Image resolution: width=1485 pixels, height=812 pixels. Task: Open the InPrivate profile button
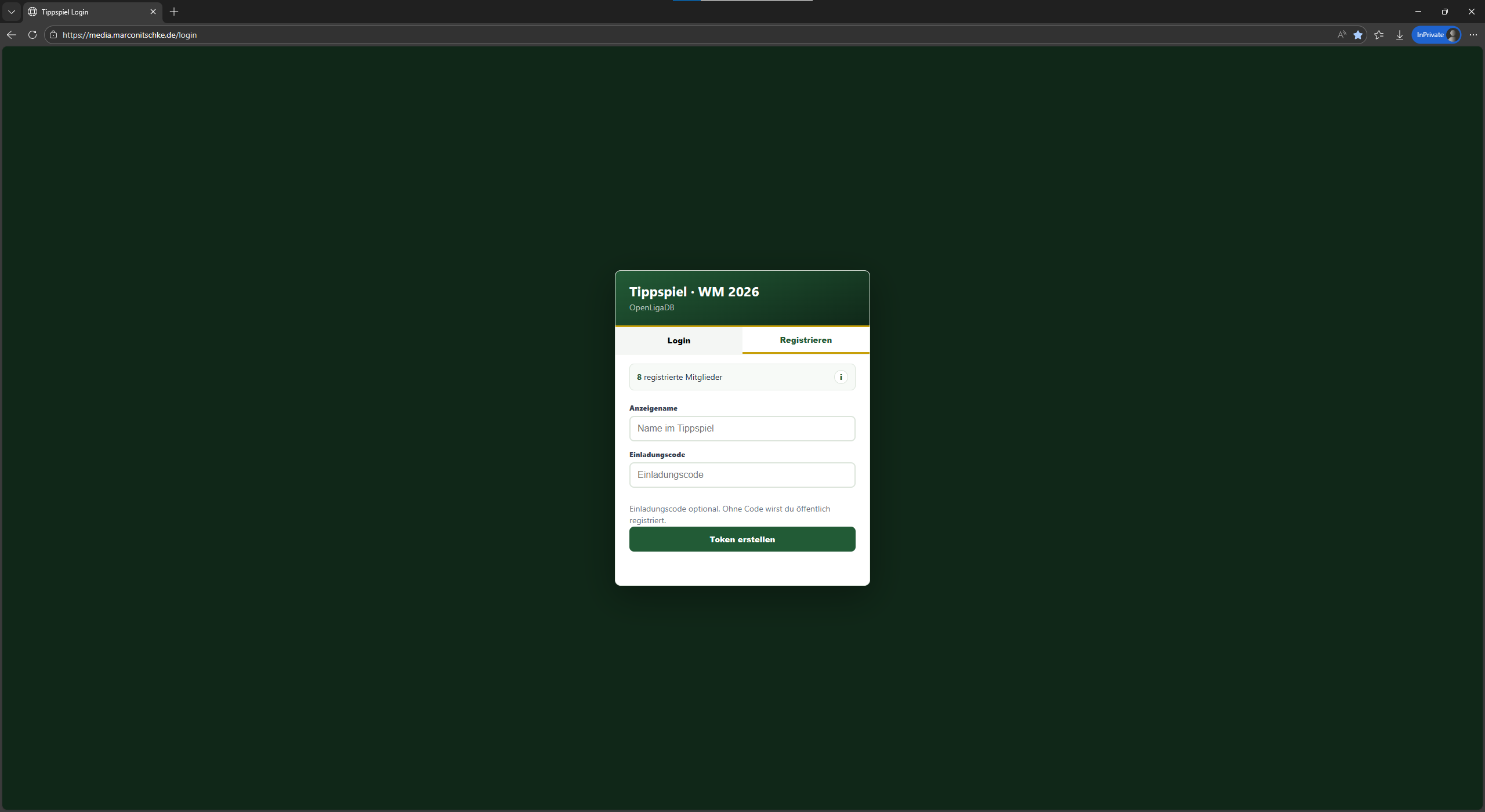[1436, 35]
